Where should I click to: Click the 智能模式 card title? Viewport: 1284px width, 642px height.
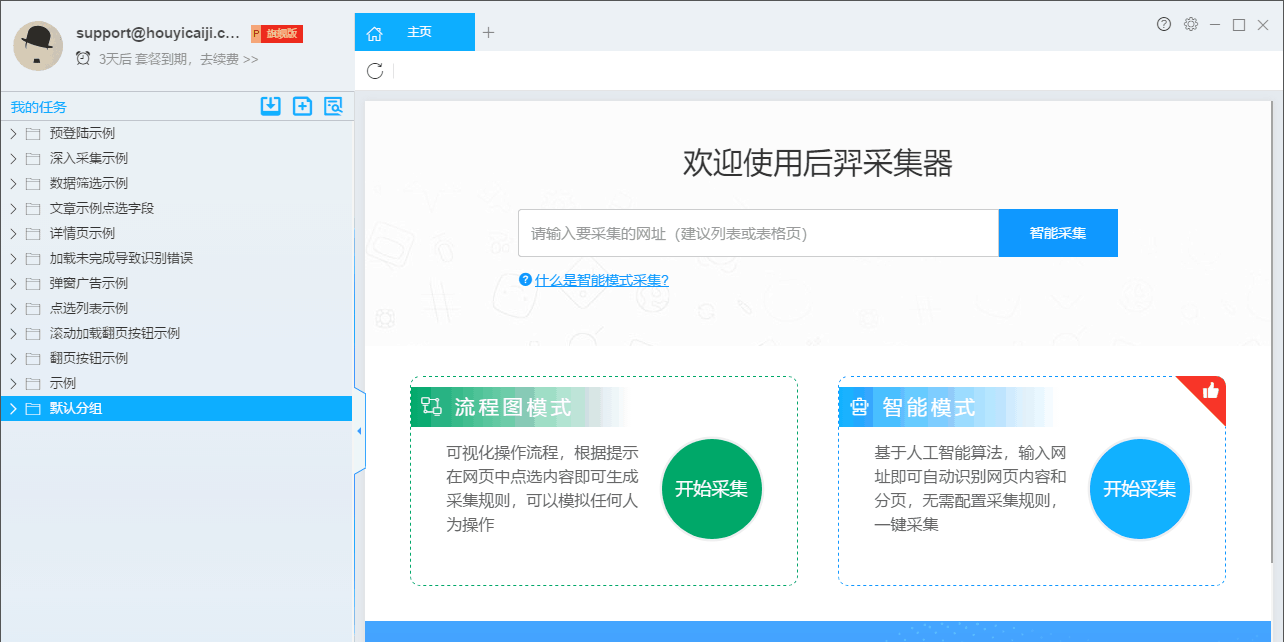coord(929,407)
